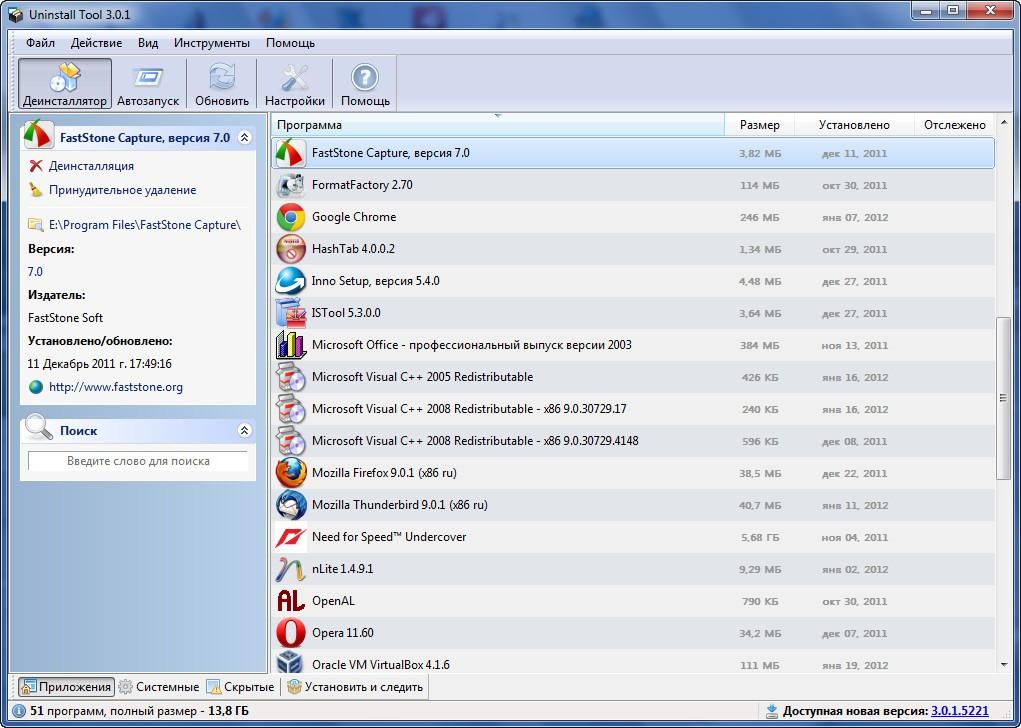Click Установить и следить button
1021x728 pixels.
(356, 687)
